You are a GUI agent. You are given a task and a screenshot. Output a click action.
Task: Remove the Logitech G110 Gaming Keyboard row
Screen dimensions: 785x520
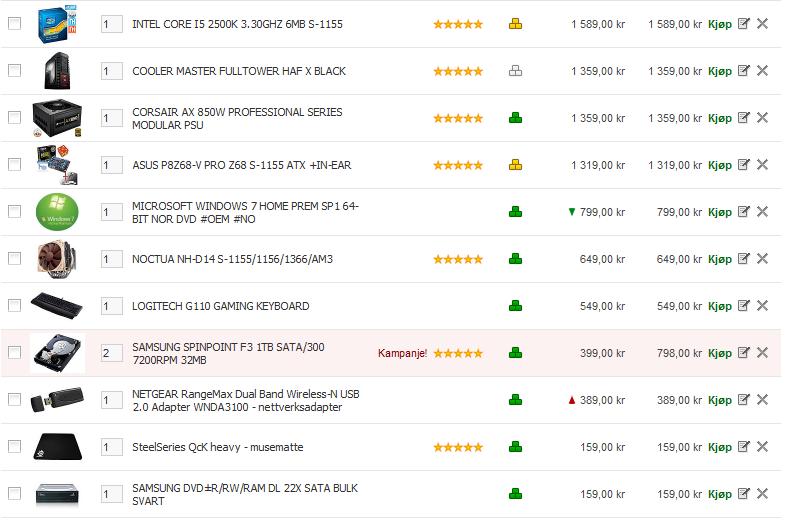(x=762, y=306)
